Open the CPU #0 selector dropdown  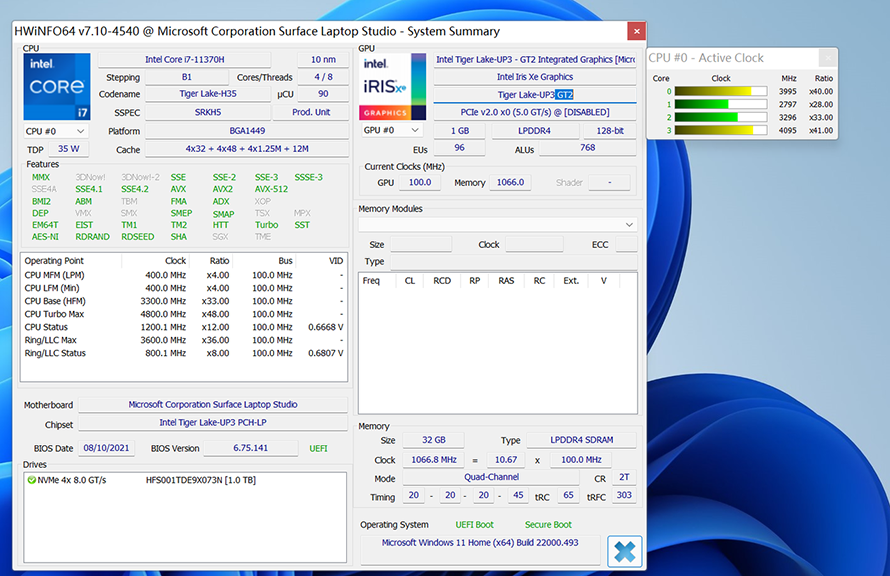[x=56, y=131]
